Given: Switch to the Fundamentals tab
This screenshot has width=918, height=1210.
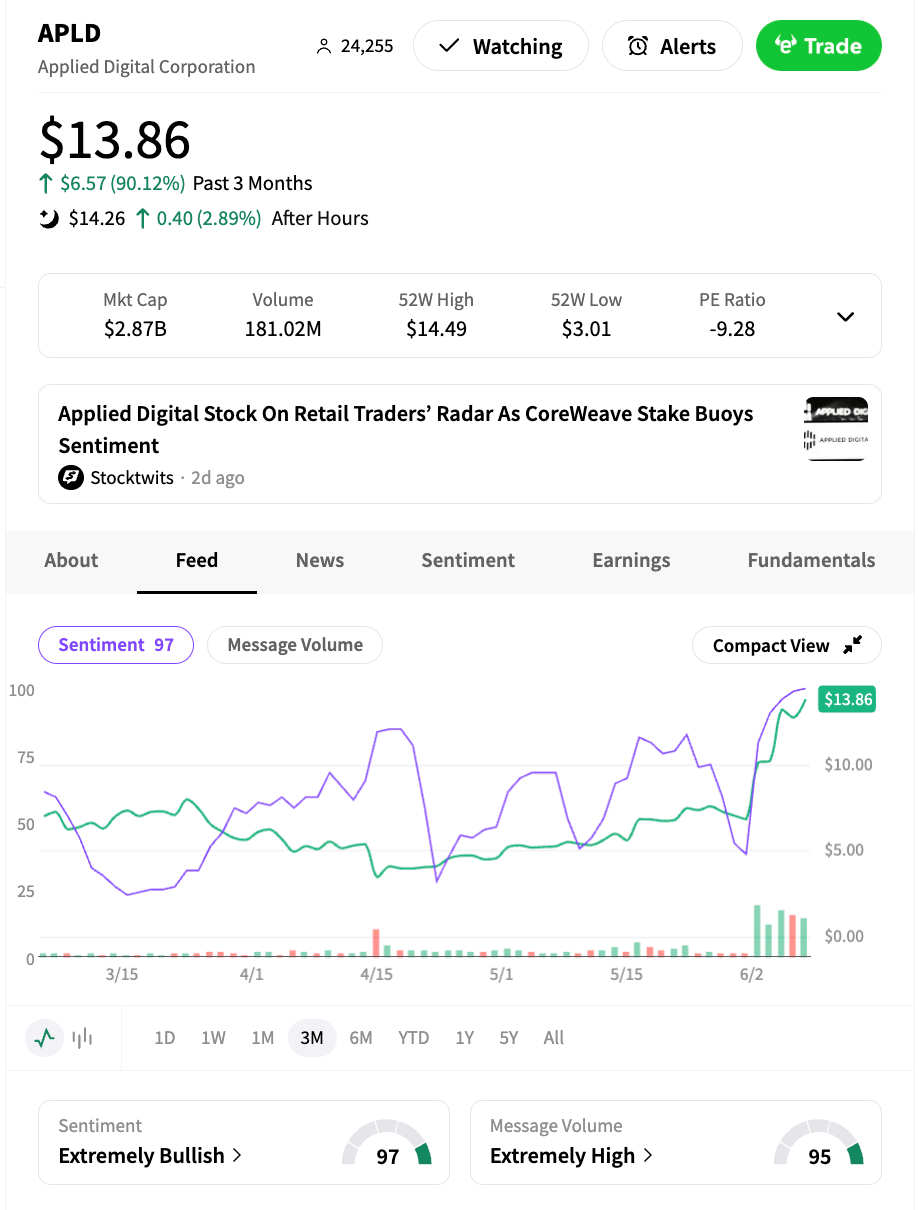Looking at the screenshot, I should [811, 561].
